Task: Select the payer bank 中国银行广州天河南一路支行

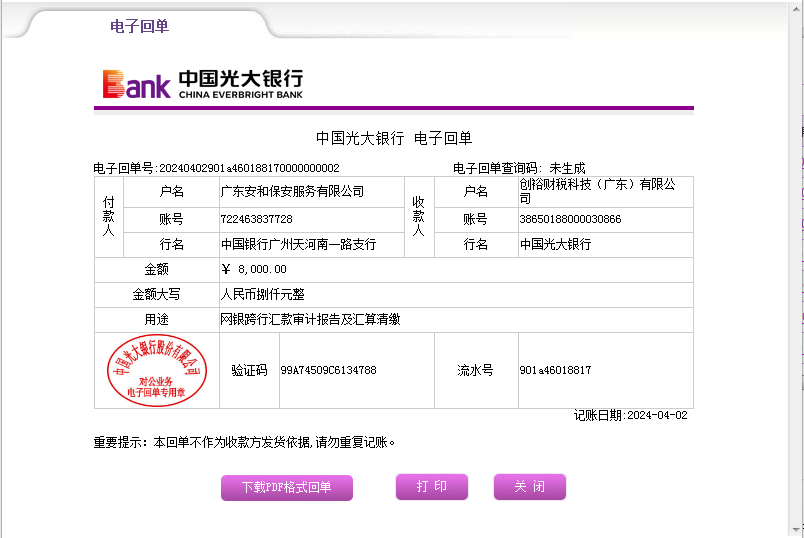Action: pyautogui.click(x=298, y=244)
